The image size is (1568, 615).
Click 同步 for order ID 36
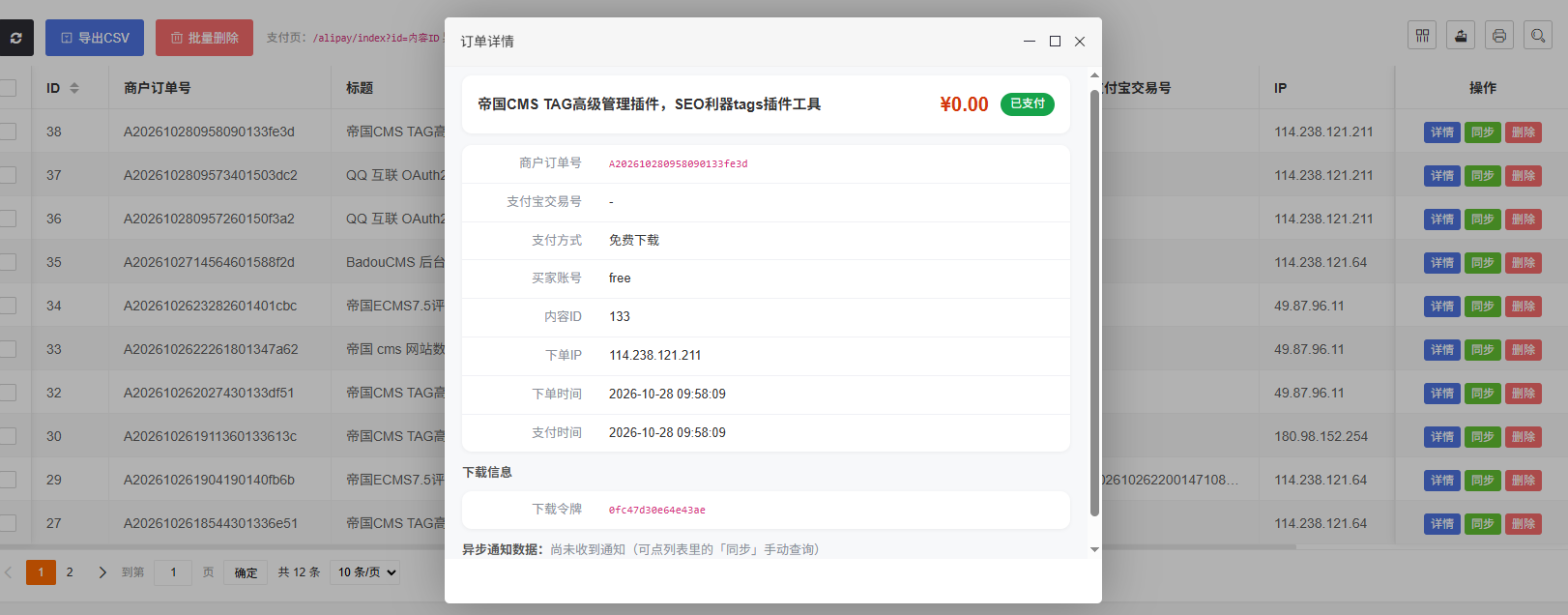tap(1483, 220)
